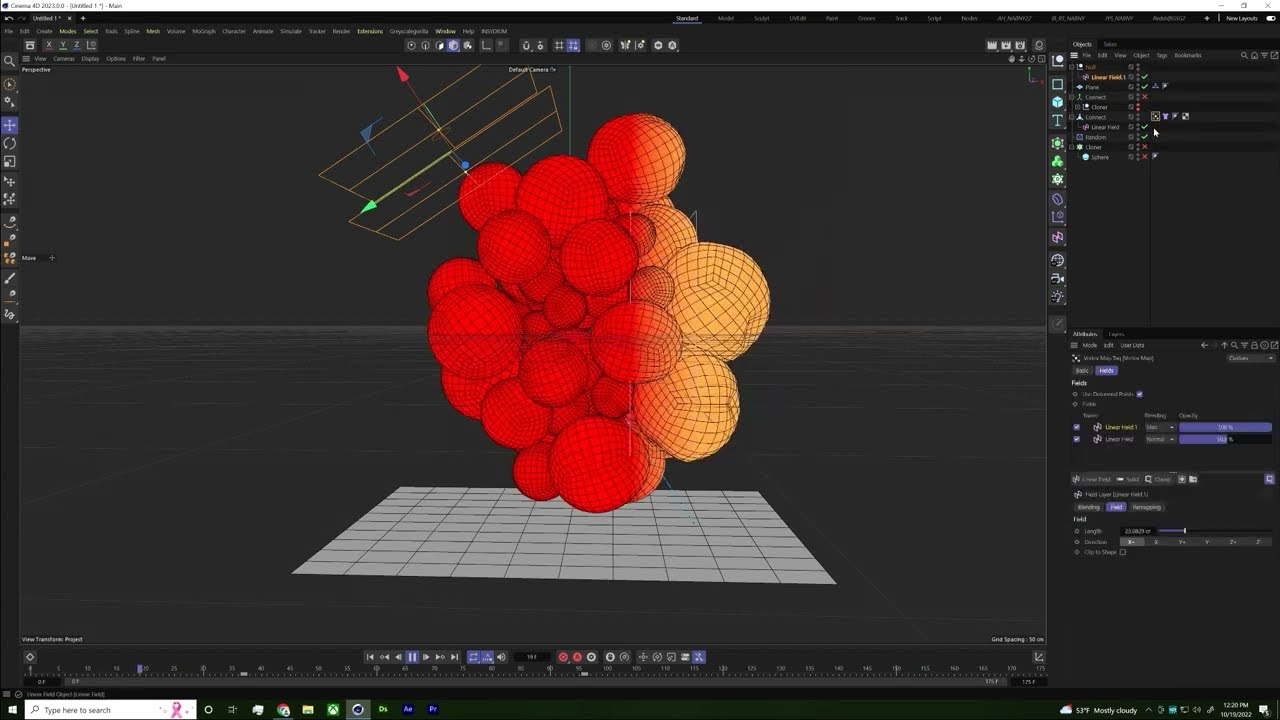Click the autokey button next to record

(x=577, y=657)
